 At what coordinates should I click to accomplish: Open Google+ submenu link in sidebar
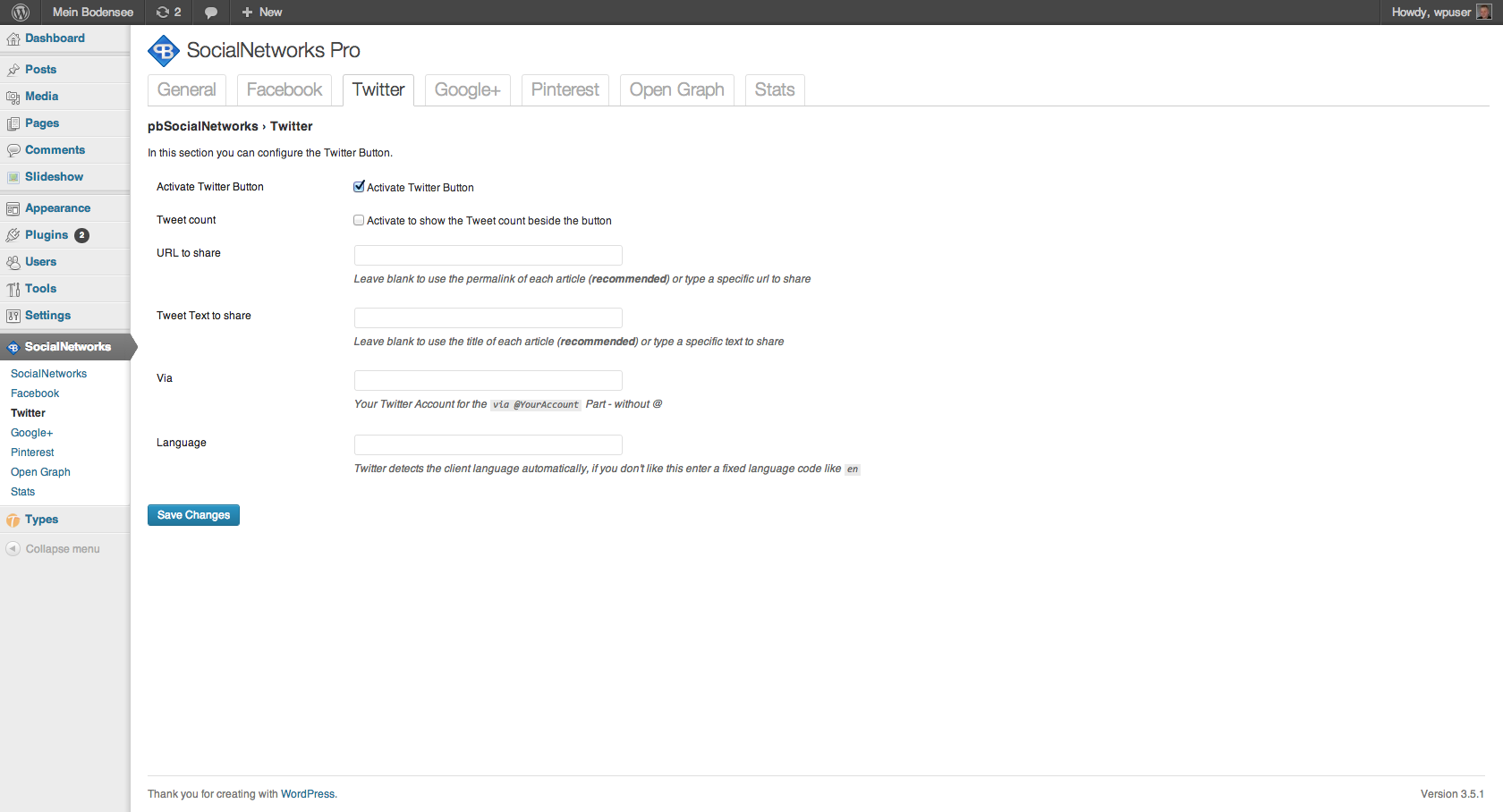pos(32,433)
